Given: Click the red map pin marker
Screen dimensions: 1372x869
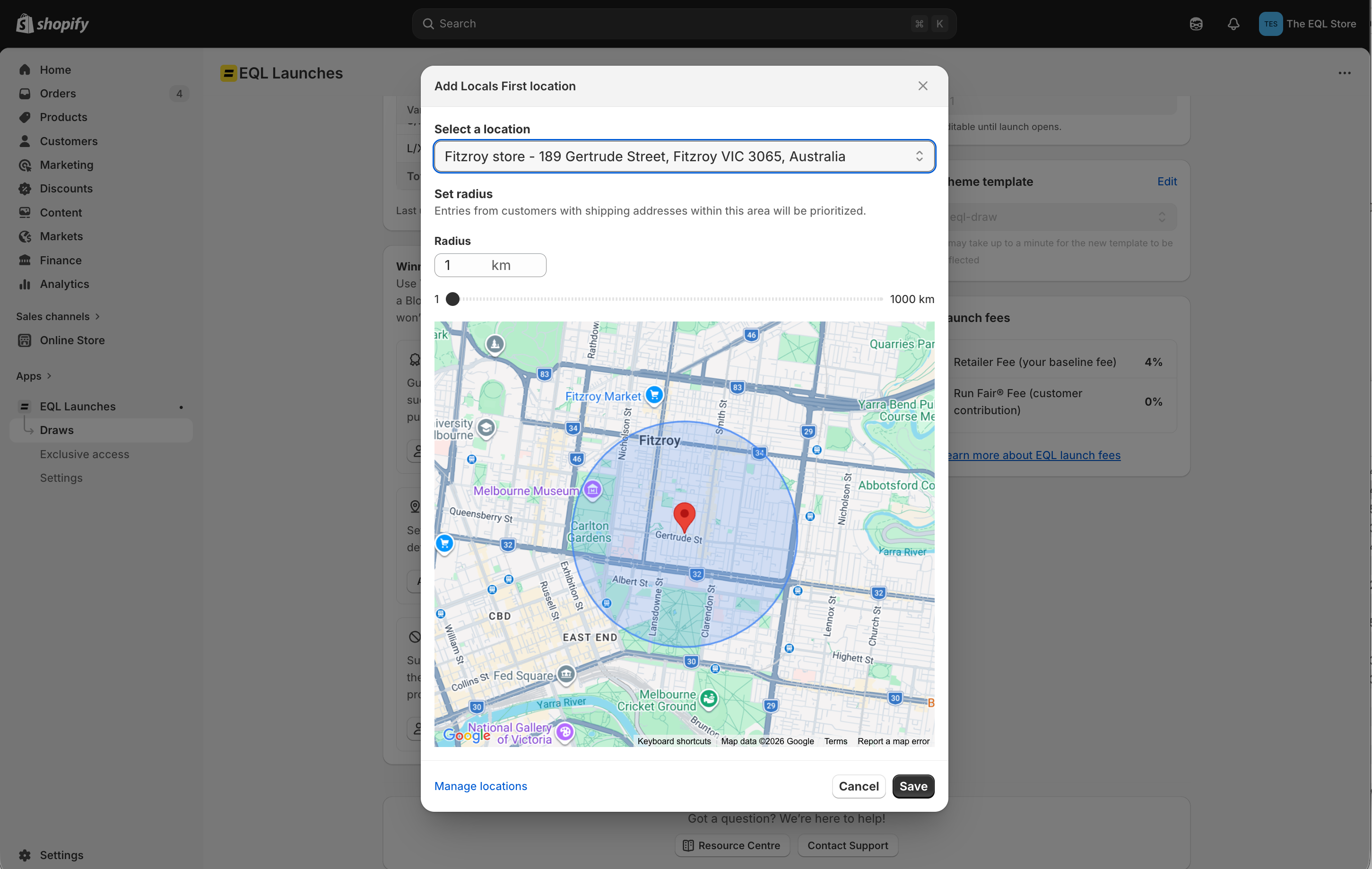Looking at the screenshot, I should point(684,516).
